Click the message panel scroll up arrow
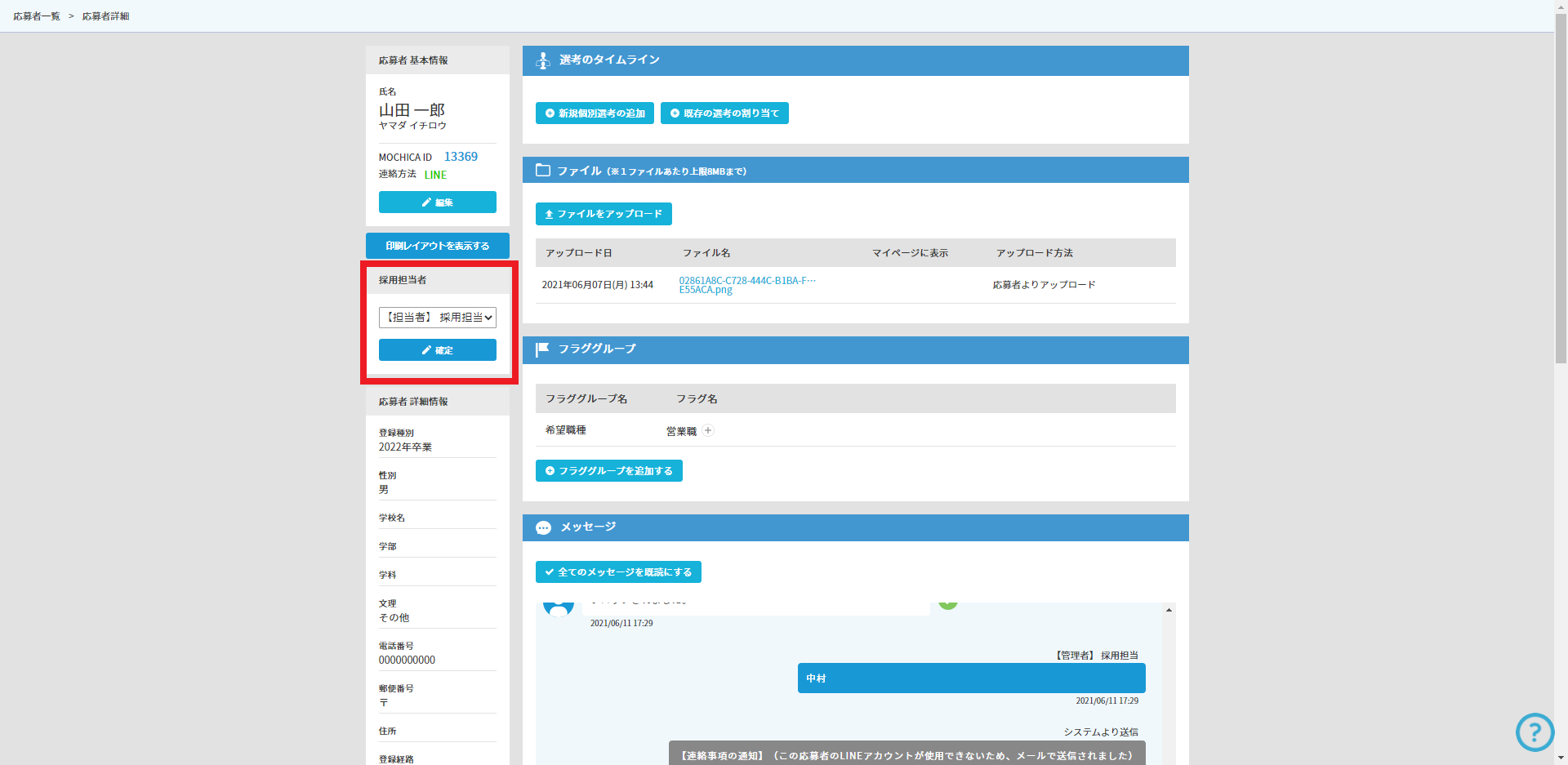Image resolution: width=1568 pixels, height=765 pixels. [1169, 610]
